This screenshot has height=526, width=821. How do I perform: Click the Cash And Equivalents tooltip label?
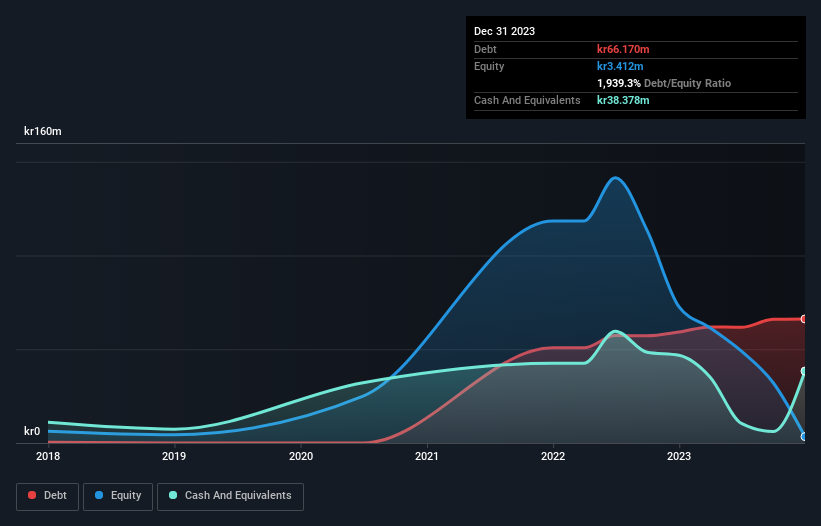(527, 100)
